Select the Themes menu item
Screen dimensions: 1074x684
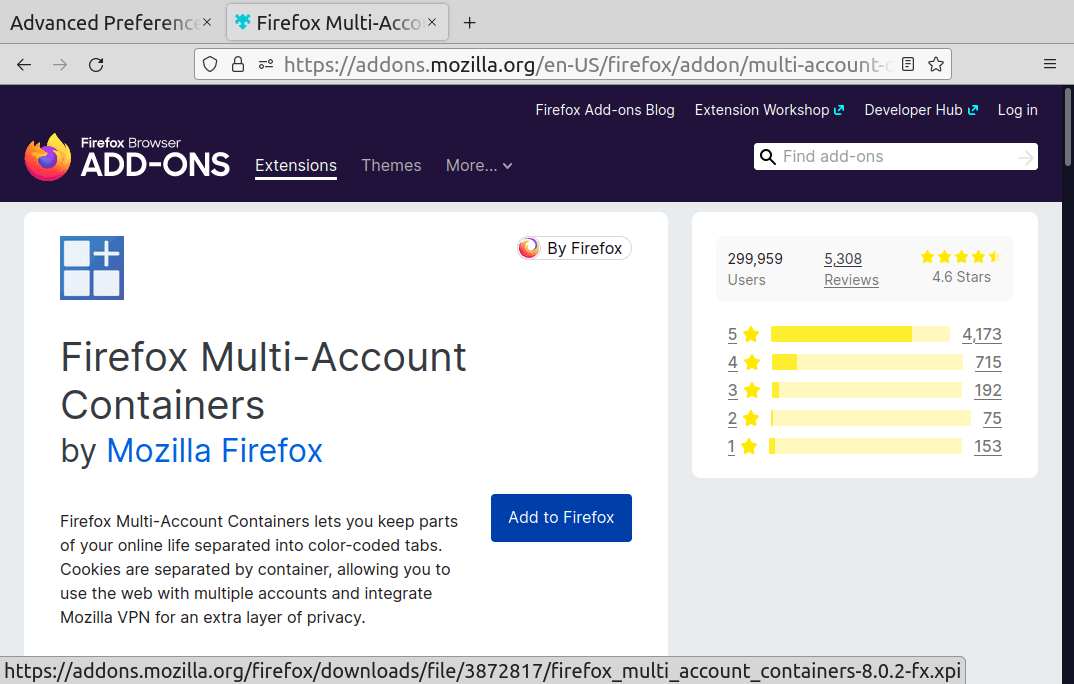coord(391,165)
